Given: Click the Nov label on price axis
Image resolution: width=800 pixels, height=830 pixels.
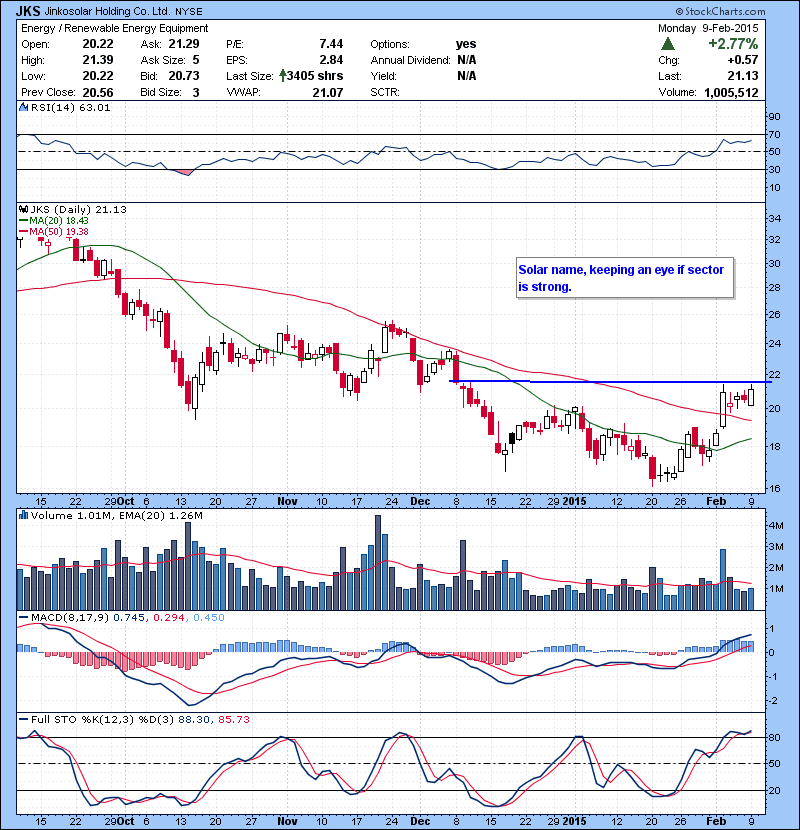Looking at the screenshot, I should tap(287, 501).
